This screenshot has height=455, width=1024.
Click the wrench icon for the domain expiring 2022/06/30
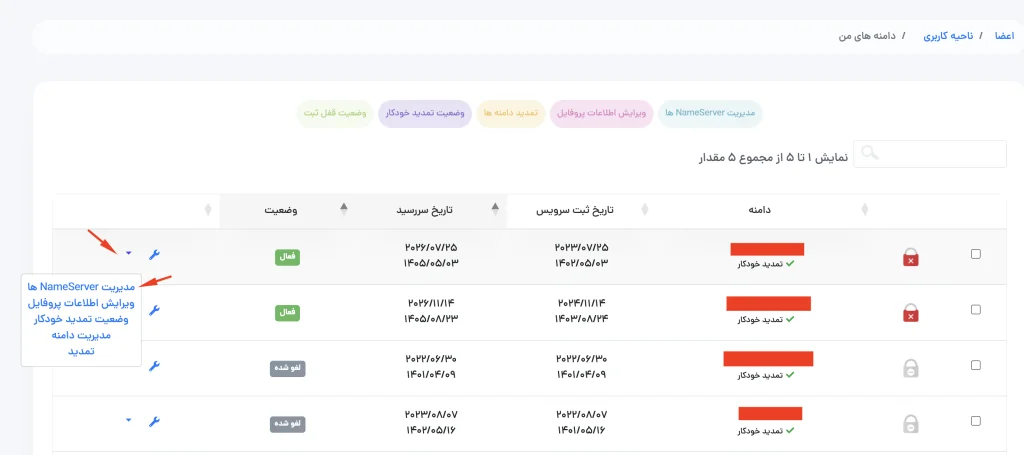tap(154, 367)
